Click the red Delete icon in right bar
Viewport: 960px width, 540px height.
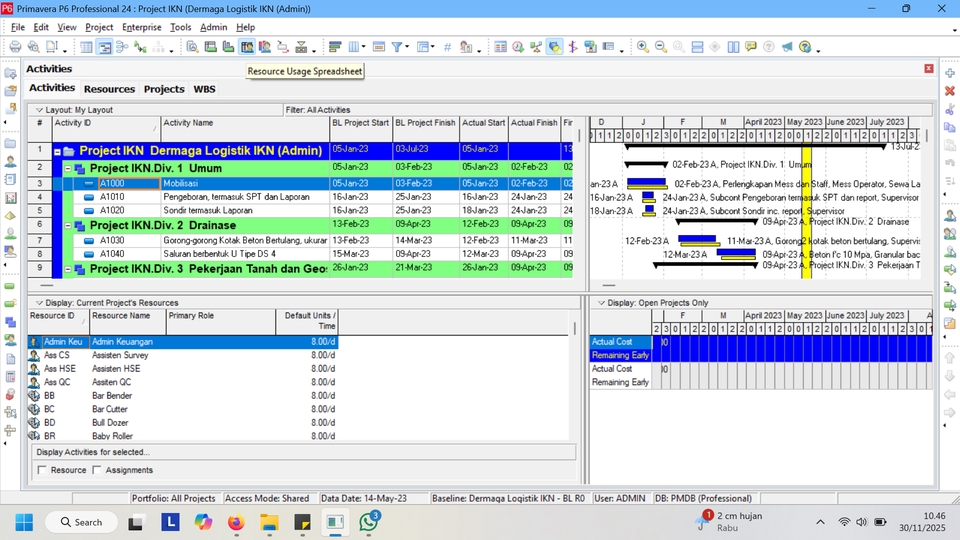pos(950,91)
